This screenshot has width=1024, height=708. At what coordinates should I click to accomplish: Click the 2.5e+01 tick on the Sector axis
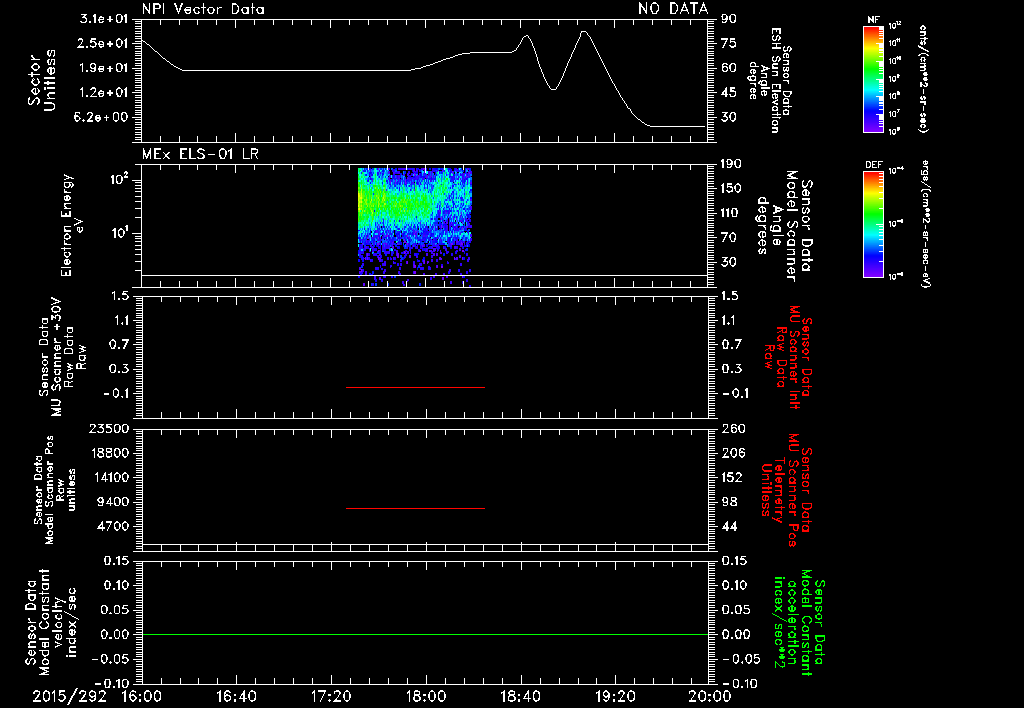coord(104,43)
